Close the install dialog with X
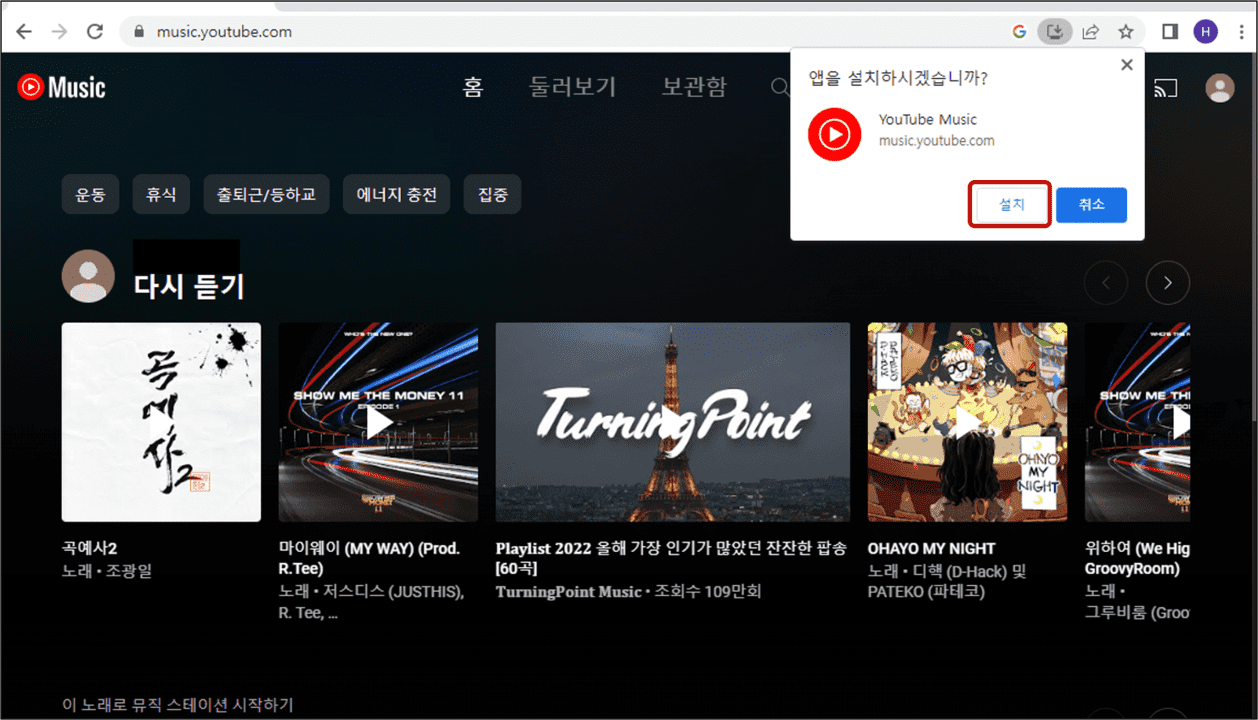 1126,65
